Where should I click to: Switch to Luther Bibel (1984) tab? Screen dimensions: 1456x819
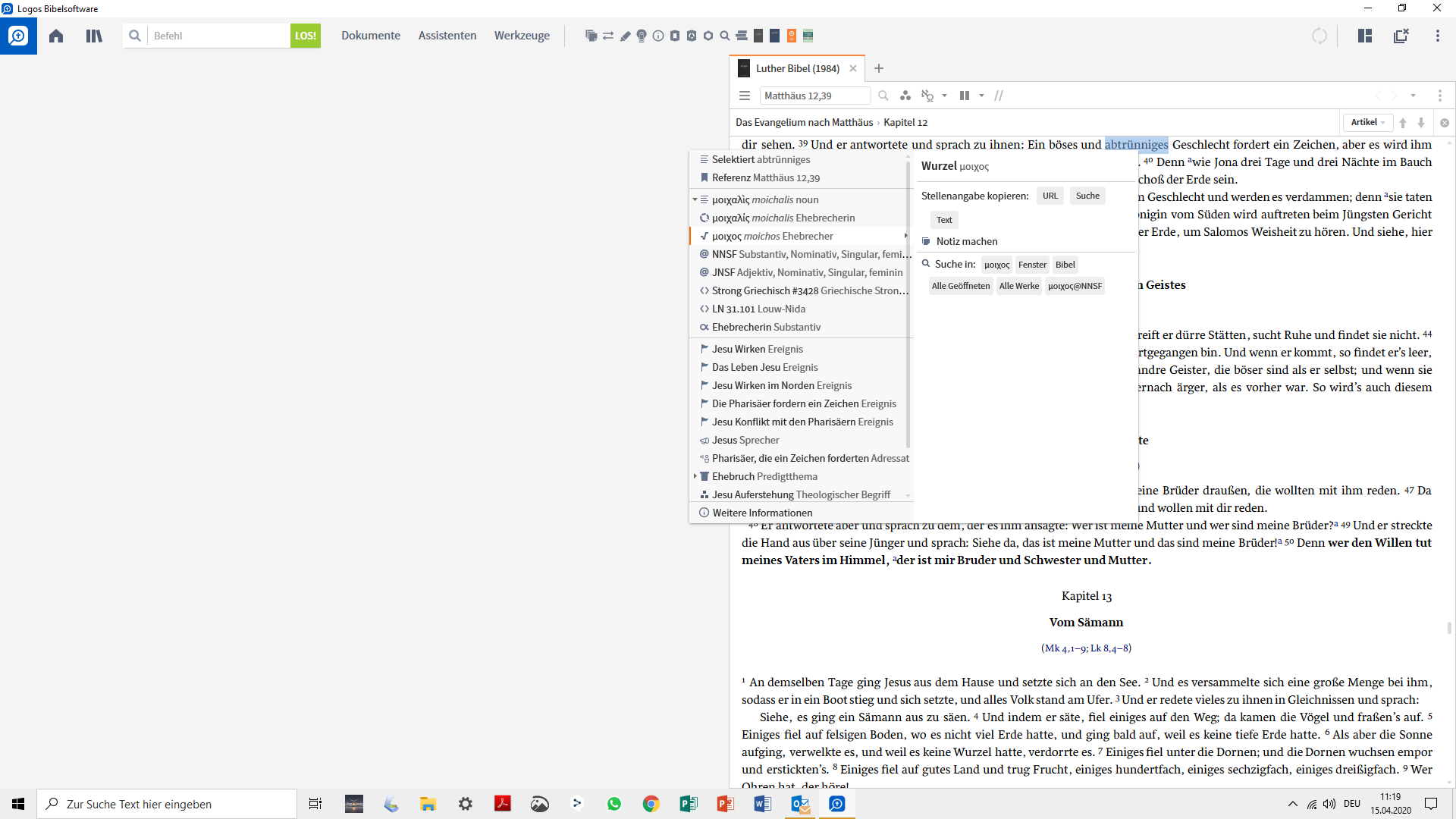[x=796, y=68]
